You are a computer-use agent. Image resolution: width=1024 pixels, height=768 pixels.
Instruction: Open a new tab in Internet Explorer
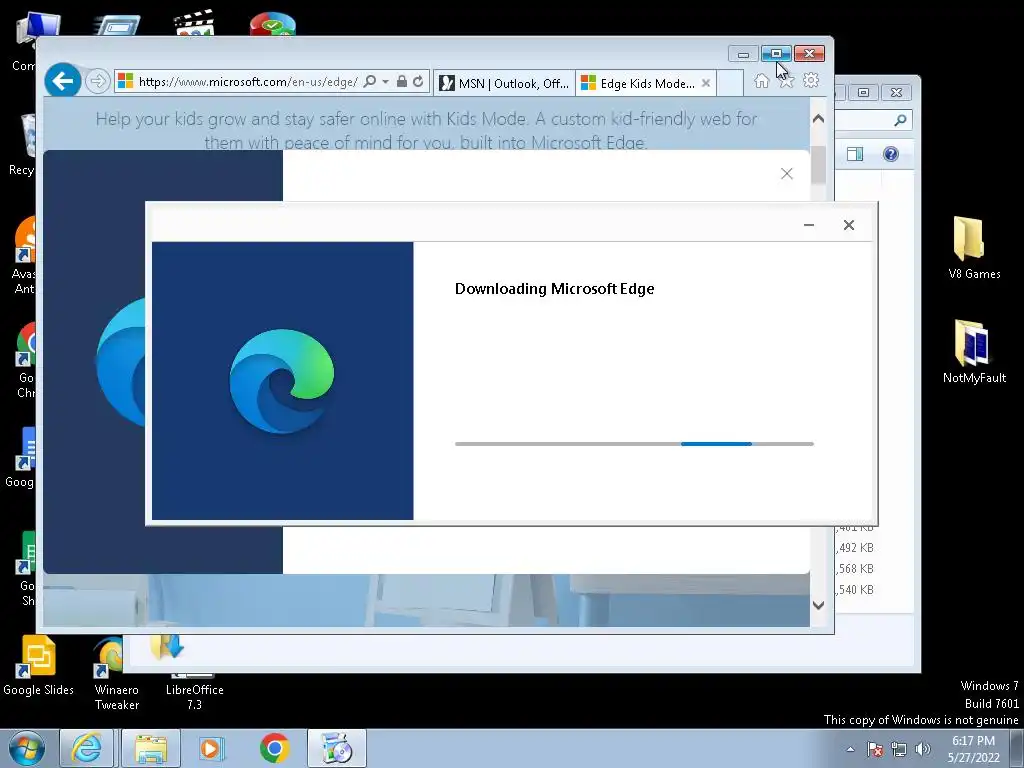730,83
